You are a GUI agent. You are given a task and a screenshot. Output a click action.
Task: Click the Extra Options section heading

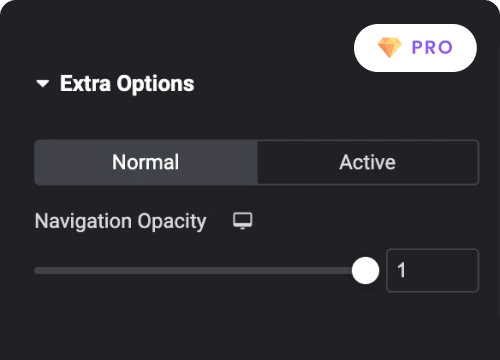[127, 83]
